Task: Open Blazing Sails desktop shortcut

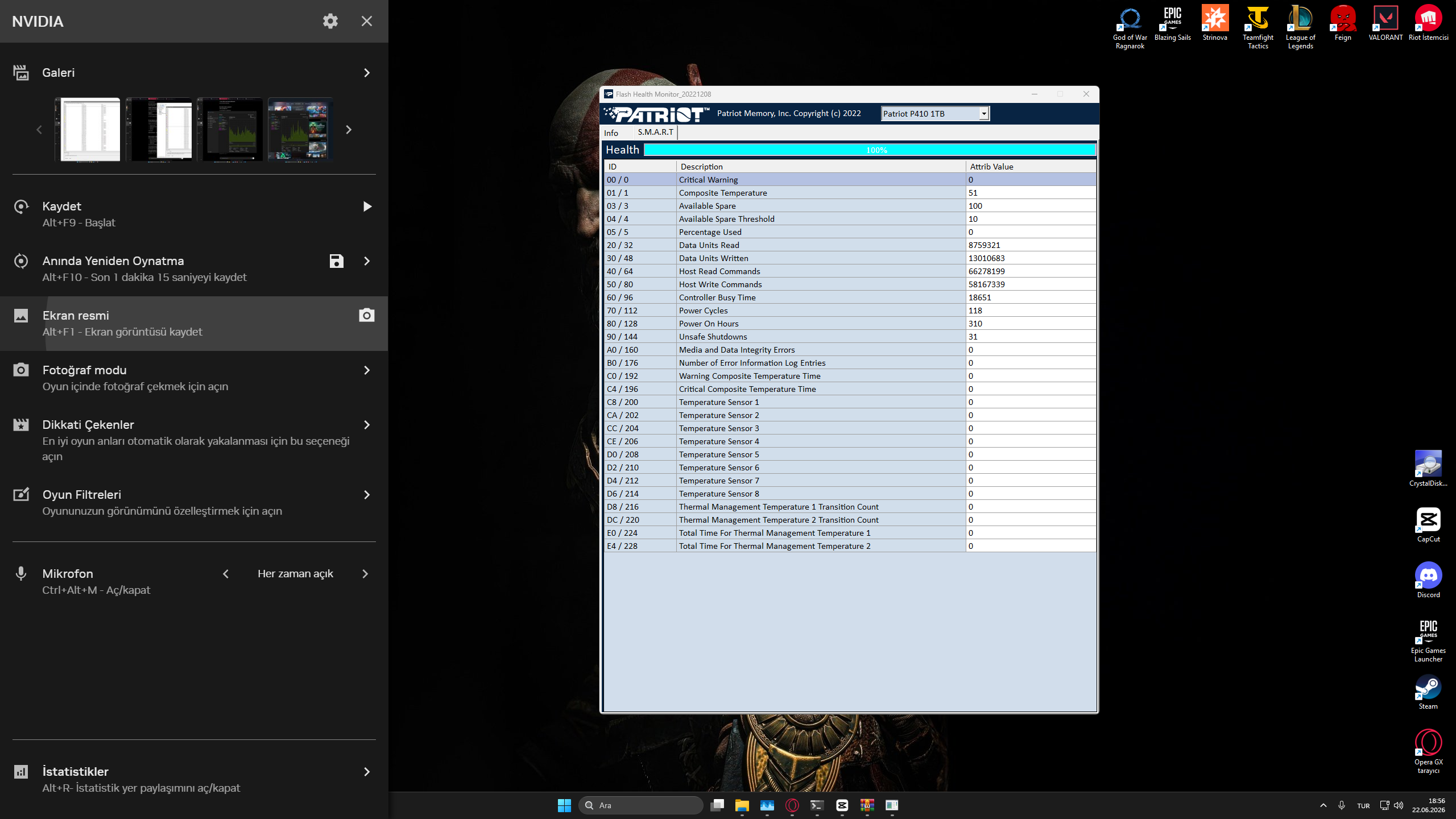Action: [1172, 23]
